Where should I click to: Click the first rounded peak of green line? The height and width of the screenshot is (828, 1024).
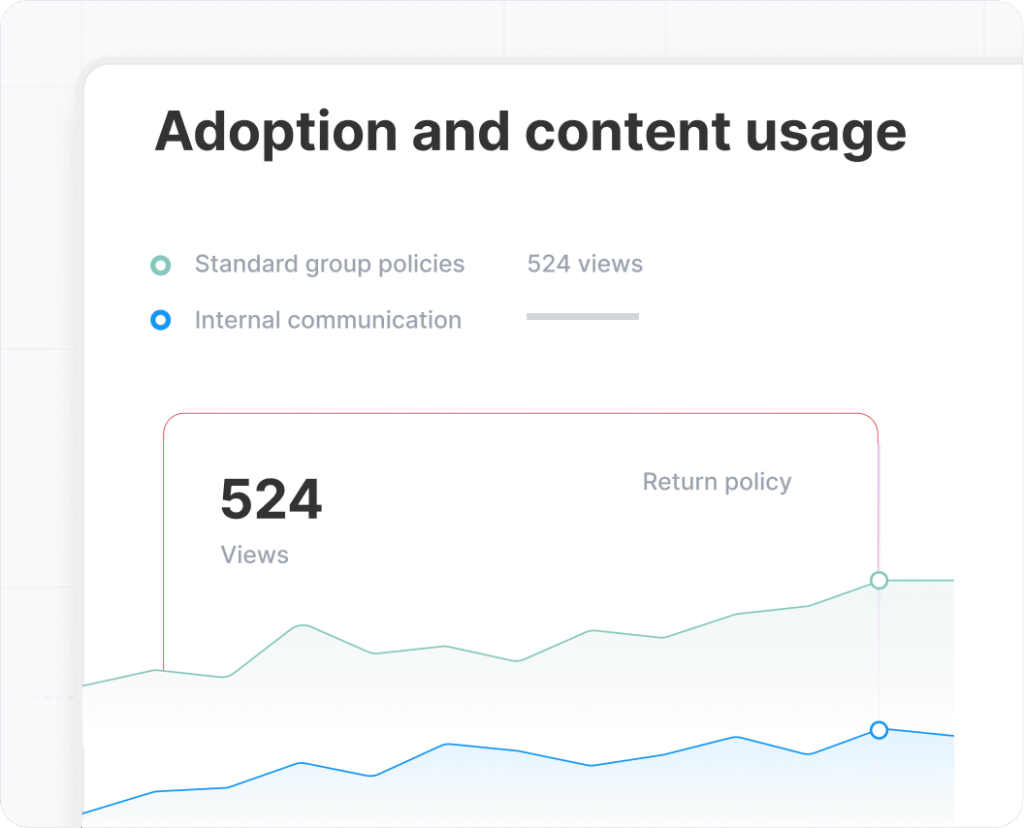302,626
